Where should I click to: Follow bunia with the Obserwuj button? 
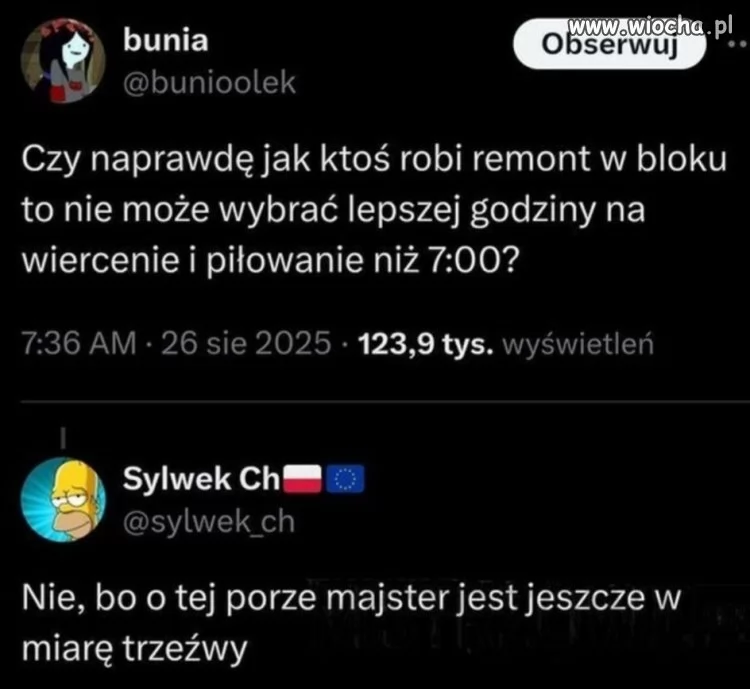click(x=609, y=44)
